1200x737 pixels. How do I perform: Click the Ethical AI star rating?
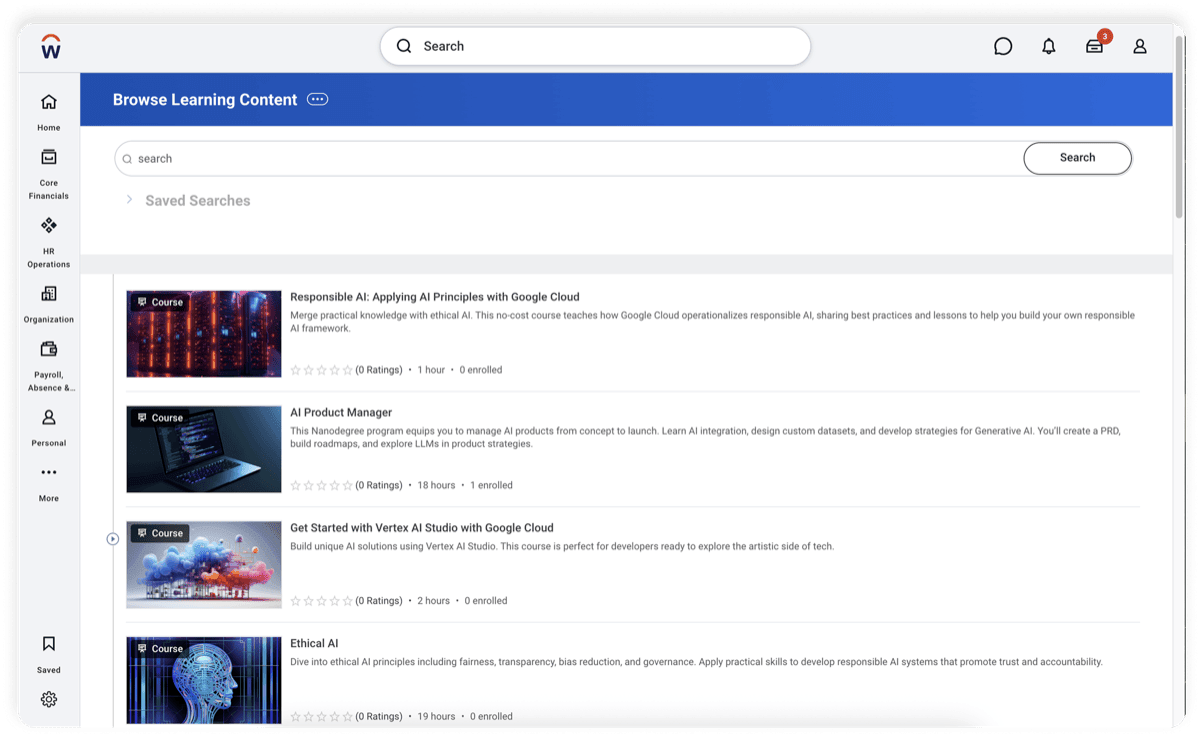click(x=321, y=716)
